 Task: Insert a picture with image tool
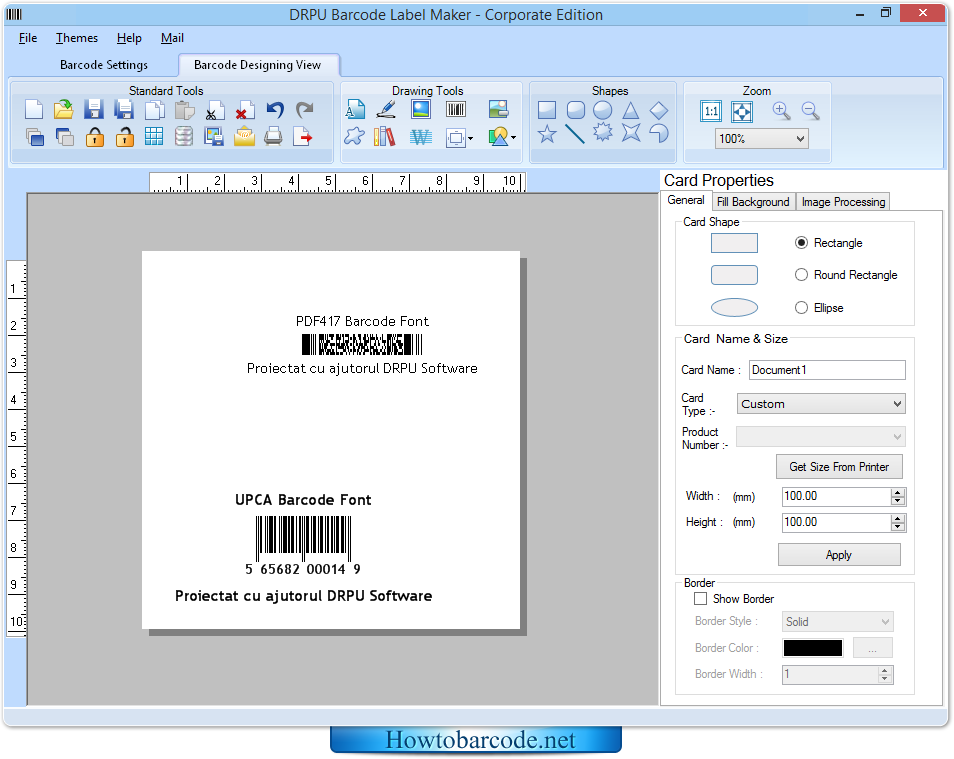420,110
